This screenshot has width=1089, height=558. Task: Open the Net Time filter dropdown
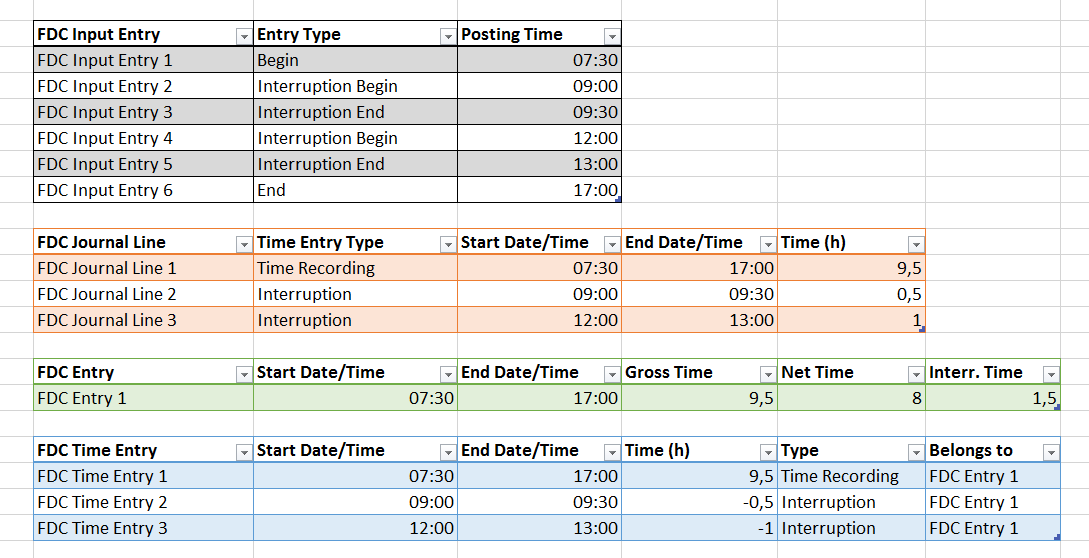pyautogui.click(x=915, y=374)
